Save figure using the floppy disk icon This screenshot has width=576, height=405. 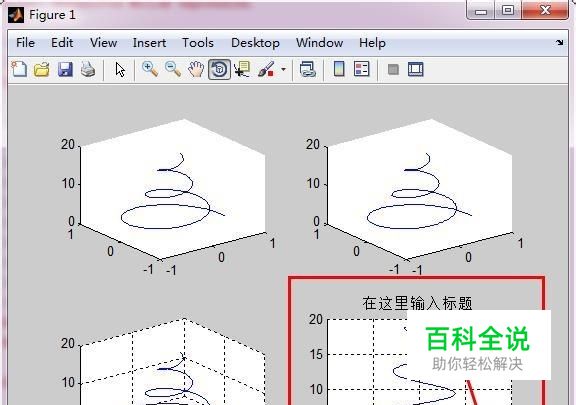(65, 69)
